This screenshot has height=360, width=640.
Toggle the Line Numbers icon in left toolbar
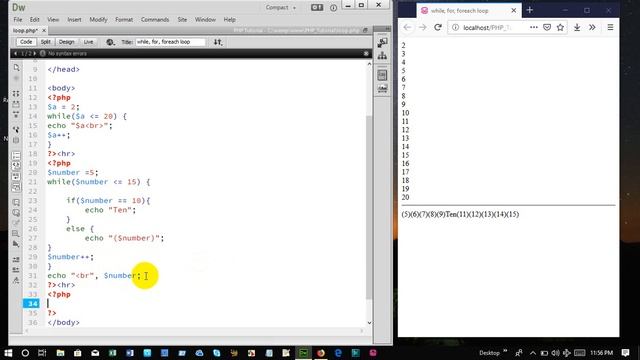point(16,156)
